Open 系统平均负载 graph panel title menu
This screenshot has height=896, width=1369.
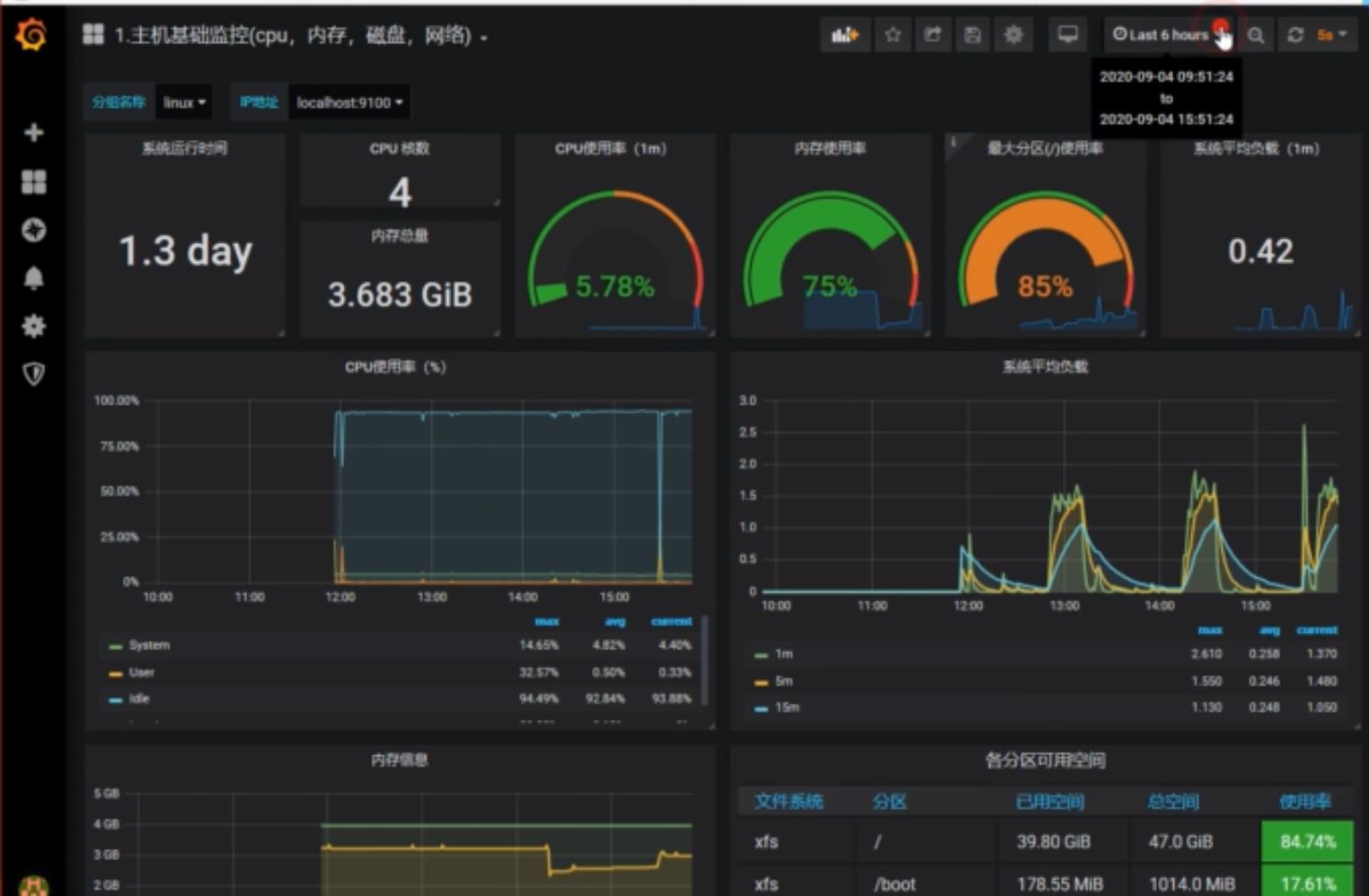pos(1046,366)
